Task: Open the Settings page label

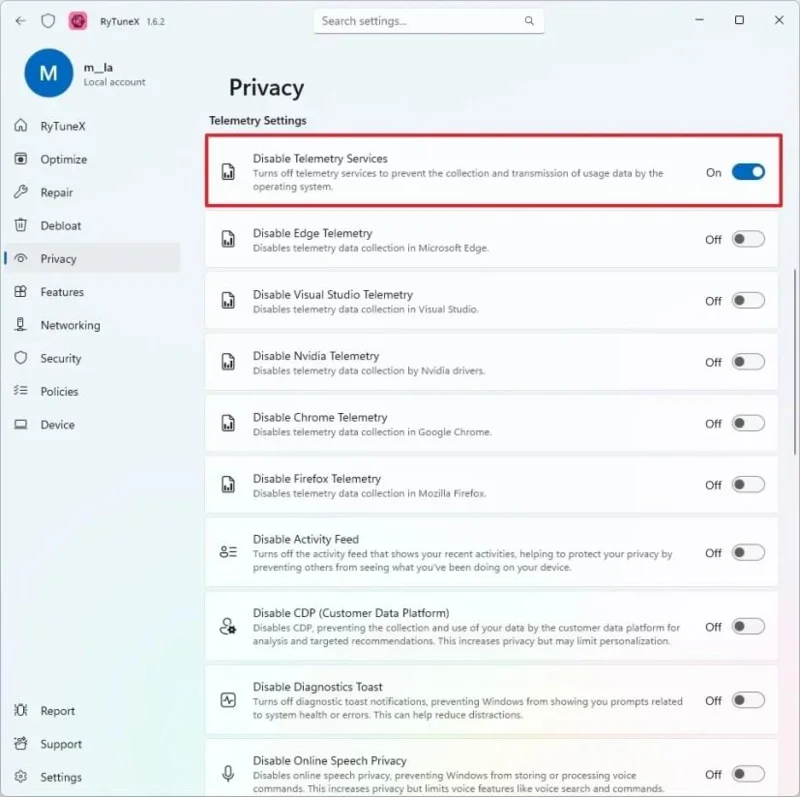Action: pos(61,777)
